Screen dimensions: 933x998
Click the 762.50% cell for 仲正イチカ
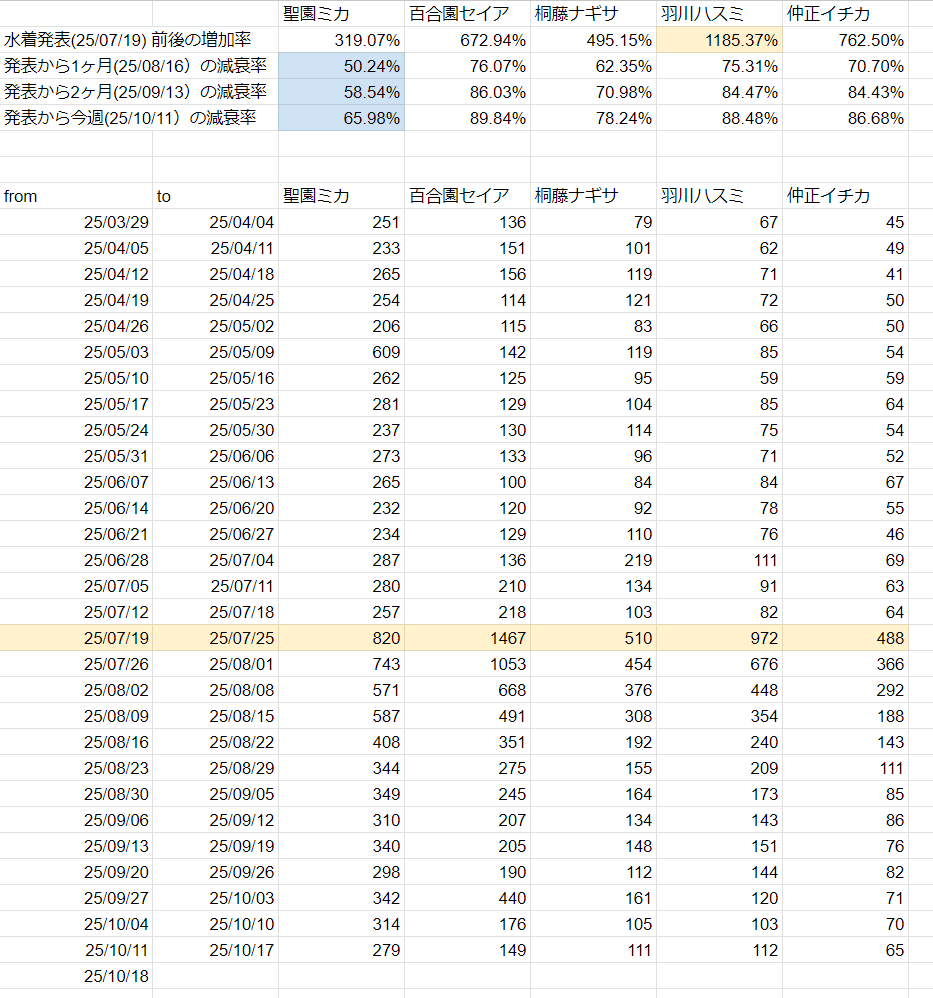(x=845, y=40)
